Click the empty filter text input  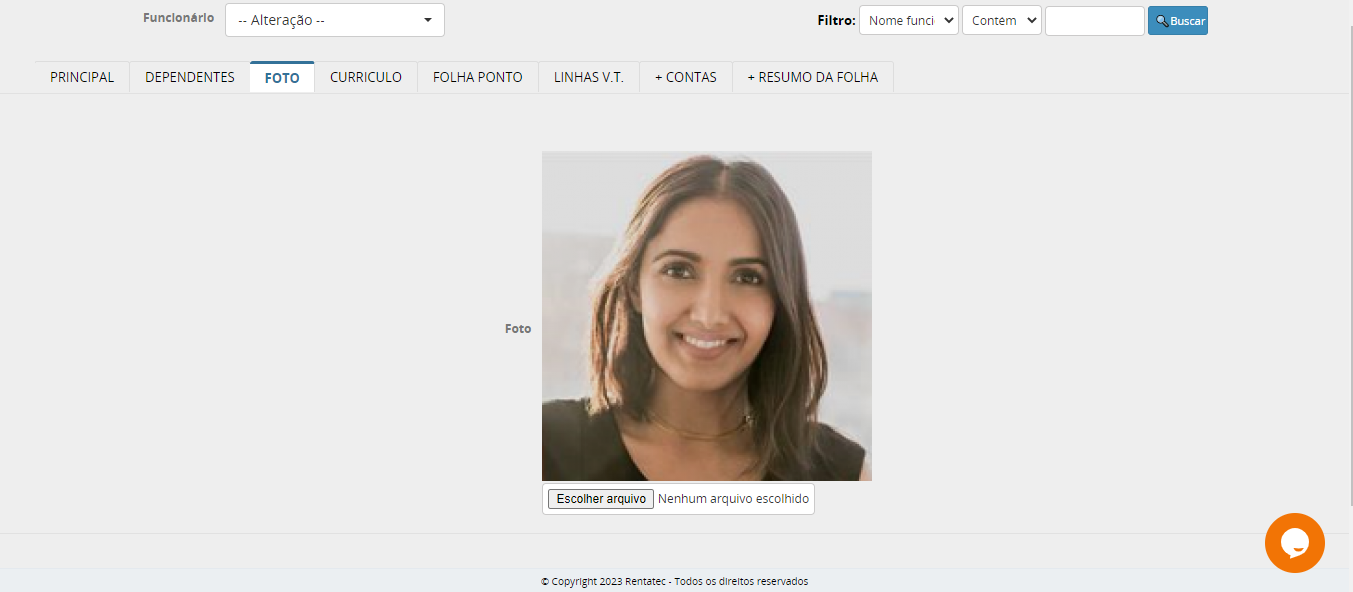pos(1094,21)
